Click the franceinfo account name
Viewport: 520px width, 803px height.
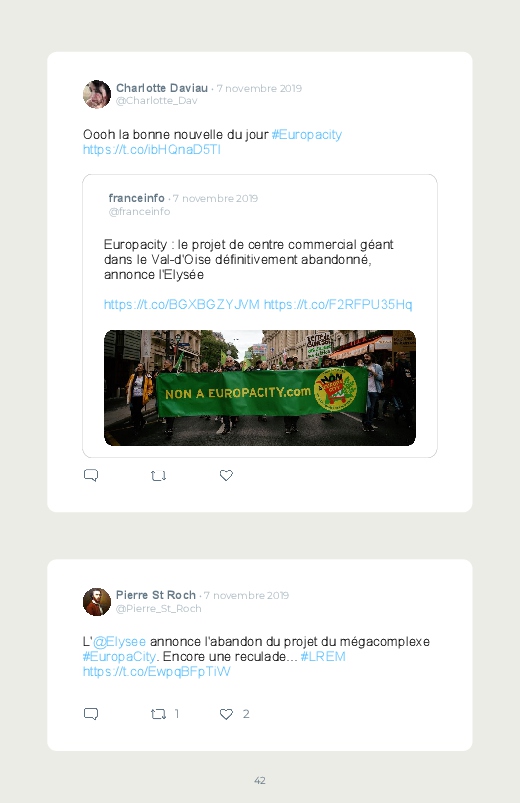pos(136,198)
